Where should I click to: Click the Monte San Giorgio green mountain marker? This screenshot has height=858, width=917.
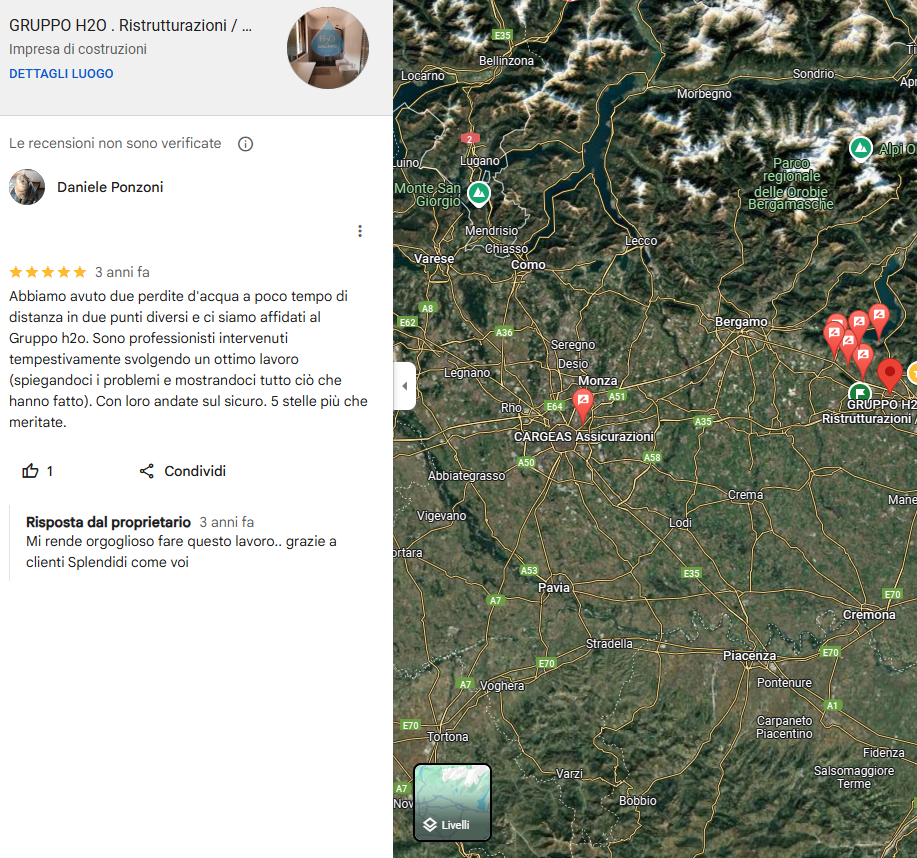click(479, 194)
